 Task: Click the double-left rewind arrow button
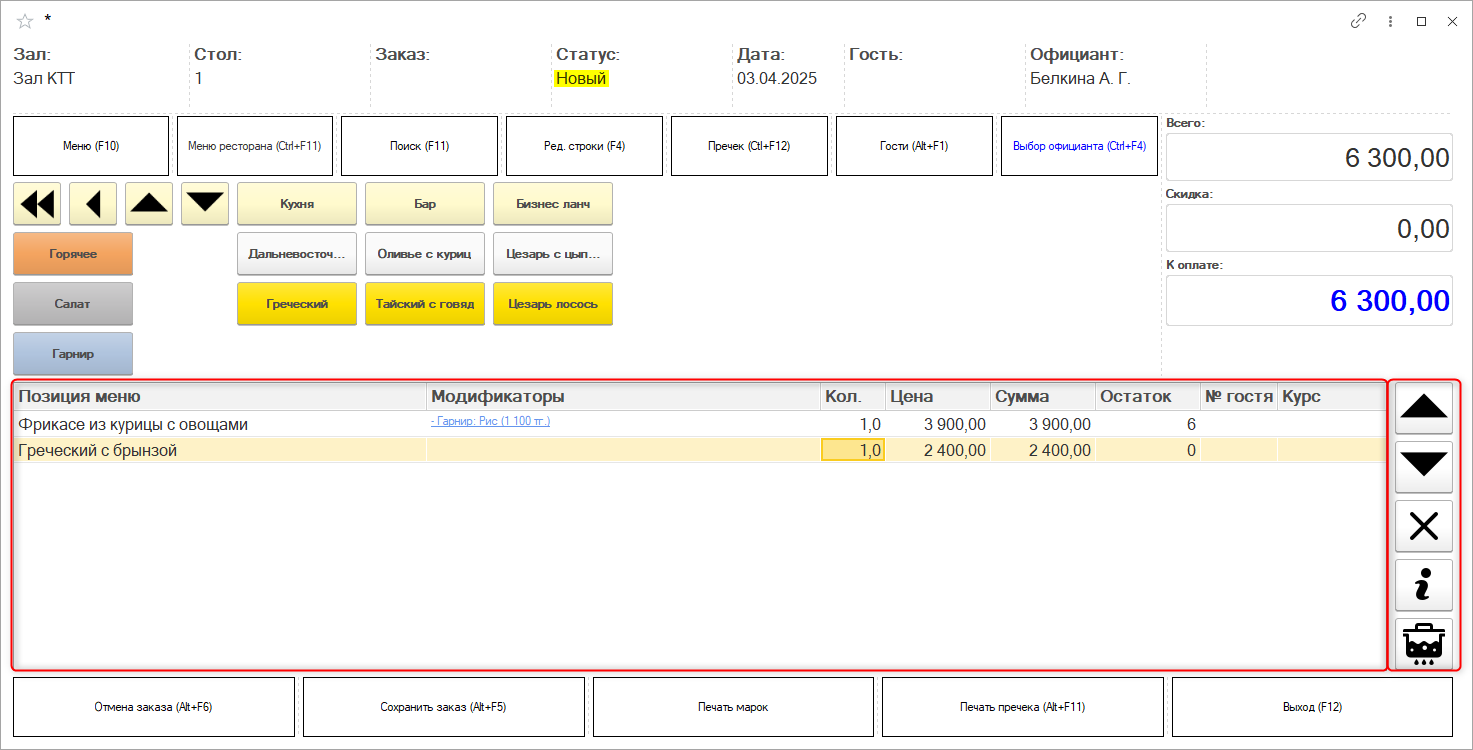(x=37, y=204)
